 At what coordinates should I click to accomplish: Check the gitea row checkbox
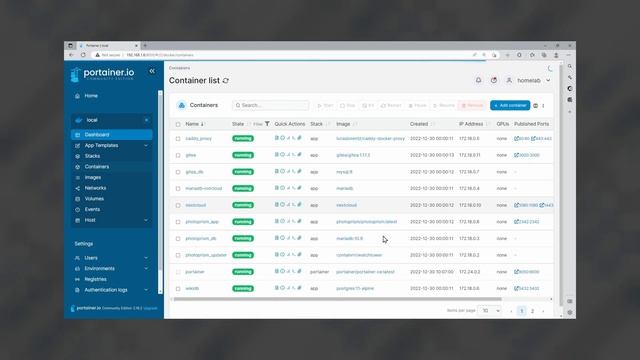178,156
